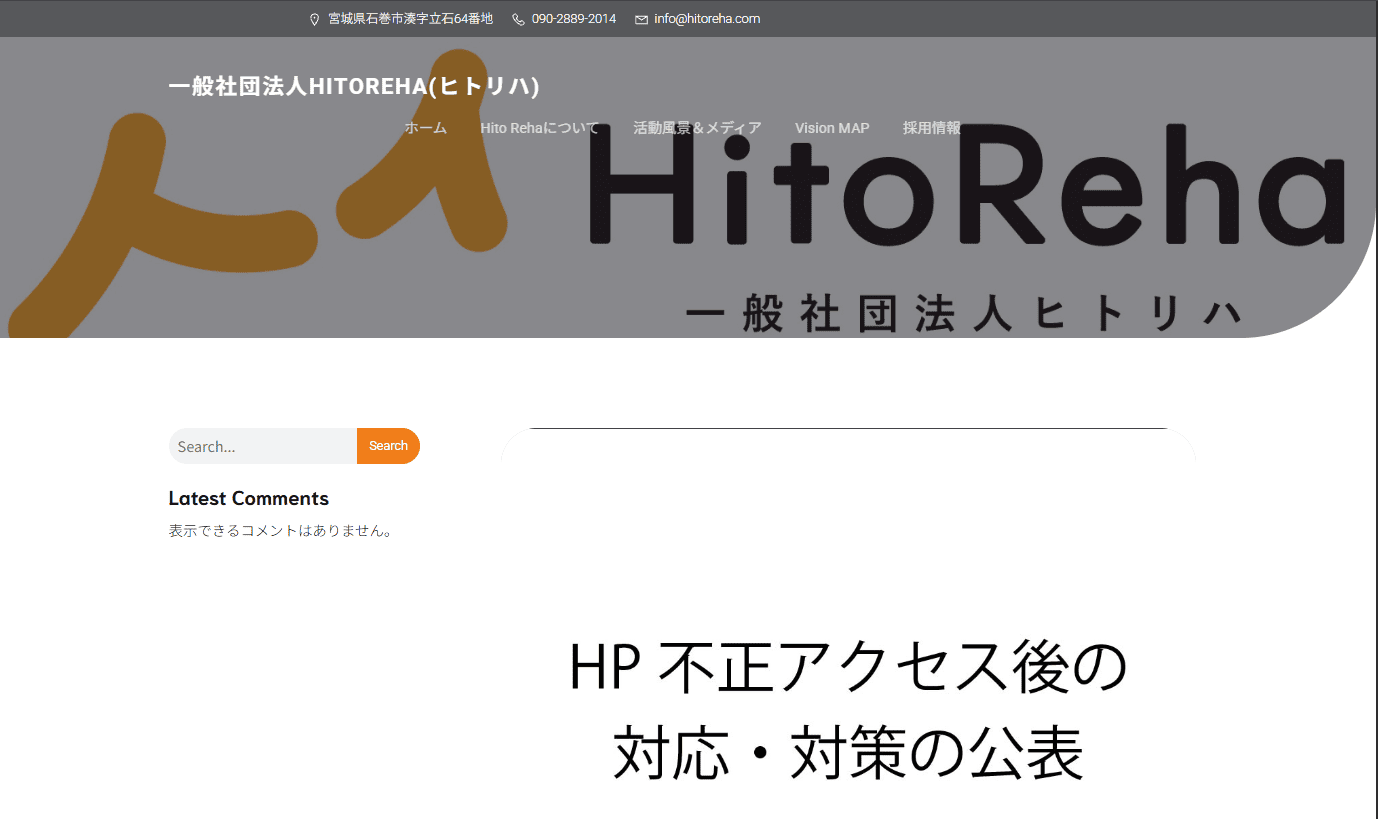
Task: Click the phone icon beside 090-2889-2014
Action: coord(518,19)
